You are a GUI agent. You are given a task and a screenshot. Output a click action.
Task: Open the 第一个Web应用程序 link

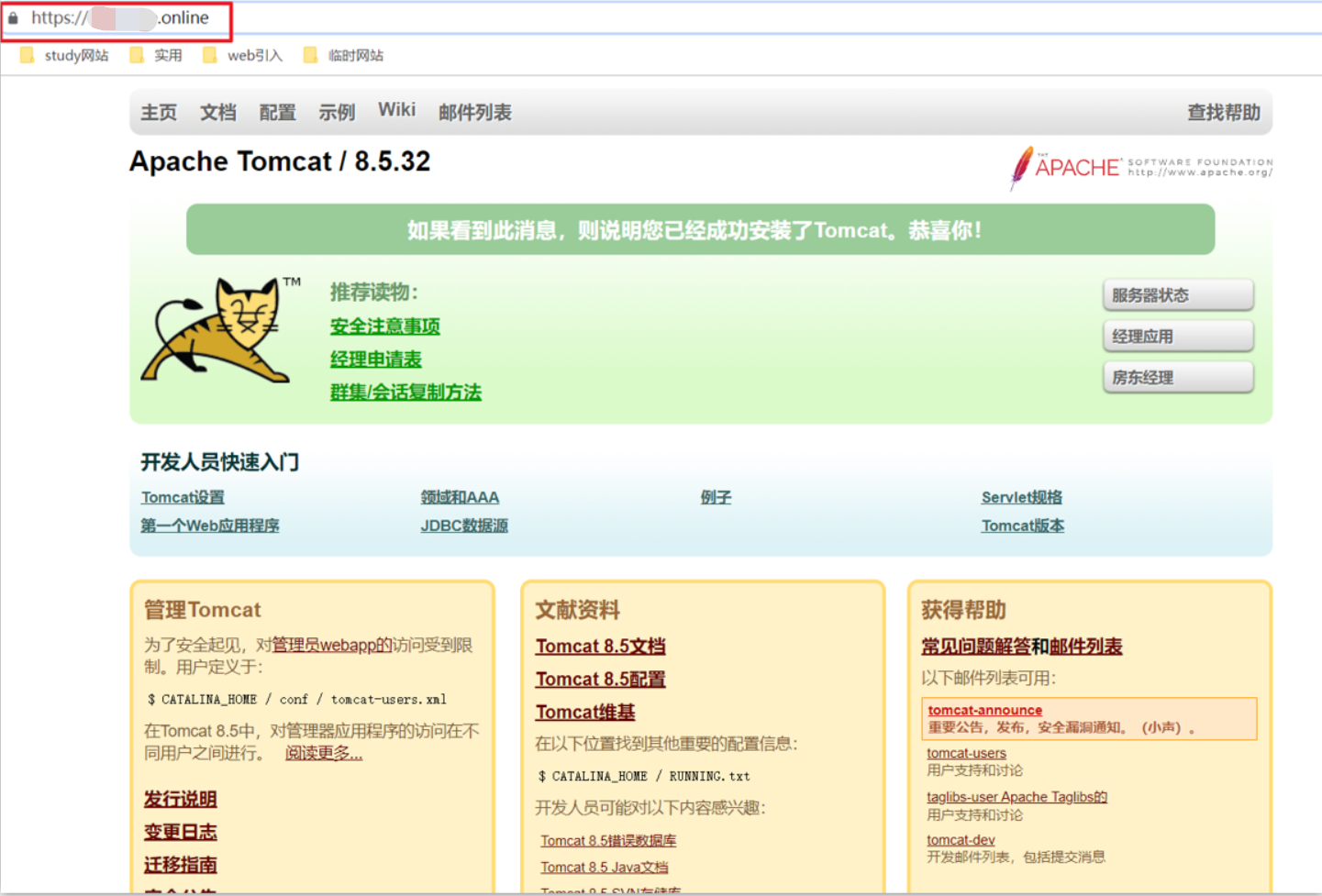[x=210, y=525]
